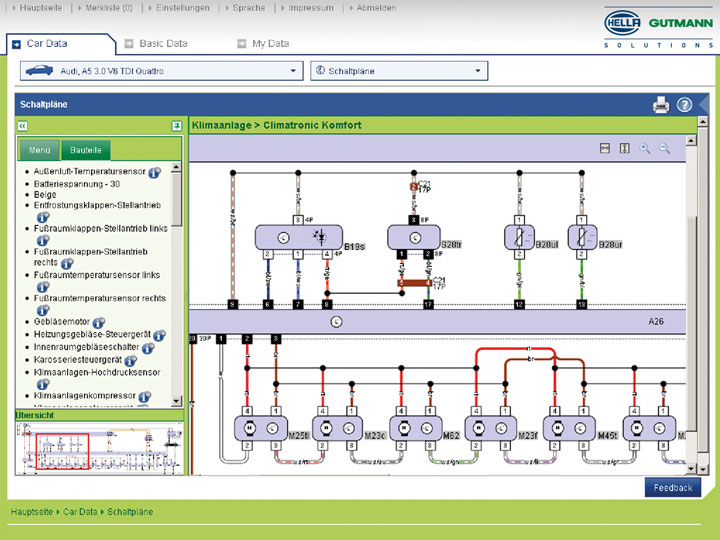Collapse the left sidebar panel
The height and width of the screenshot is (540, 720).
click(x=22, y=126)
